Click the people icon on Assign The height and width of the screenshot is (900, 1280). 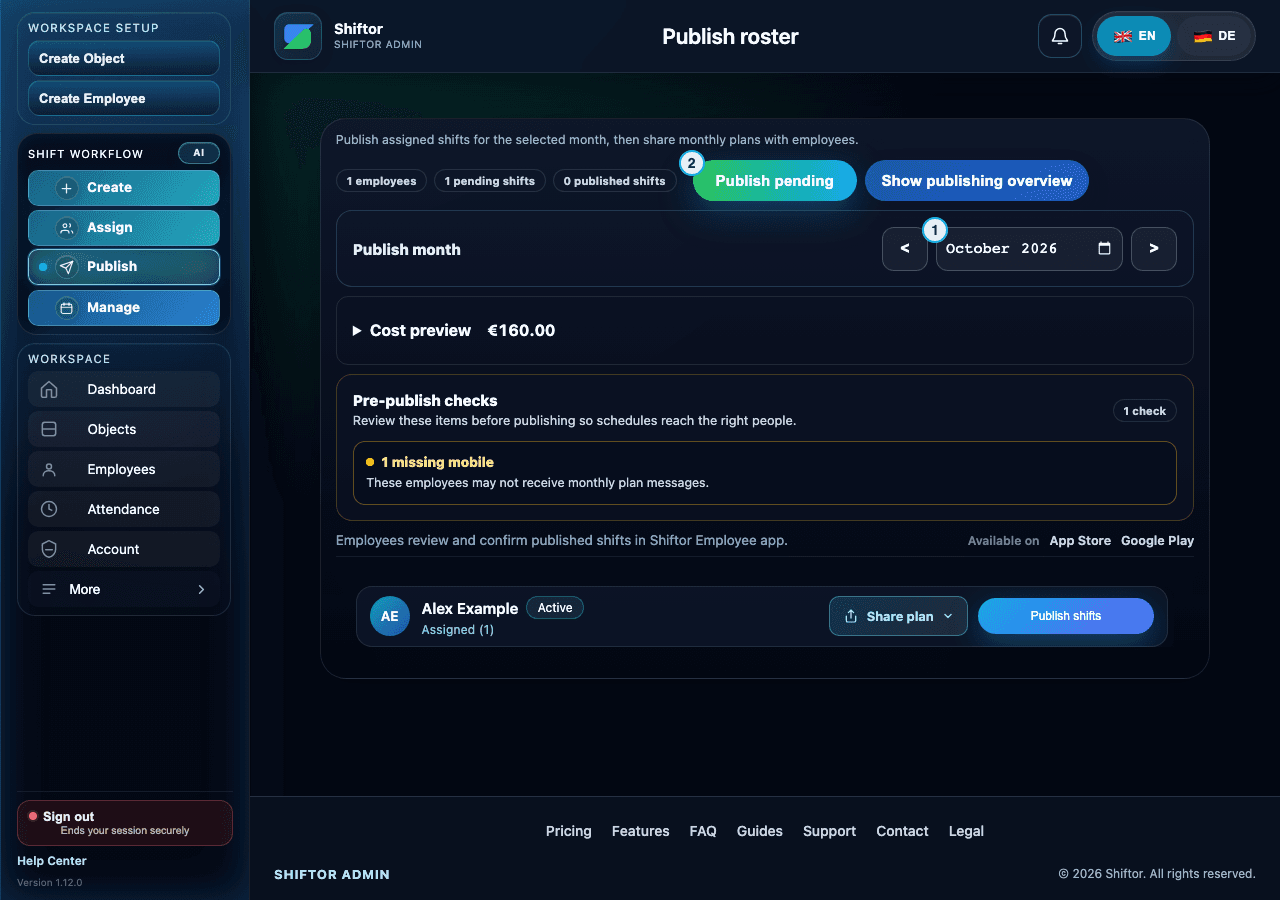67,228
